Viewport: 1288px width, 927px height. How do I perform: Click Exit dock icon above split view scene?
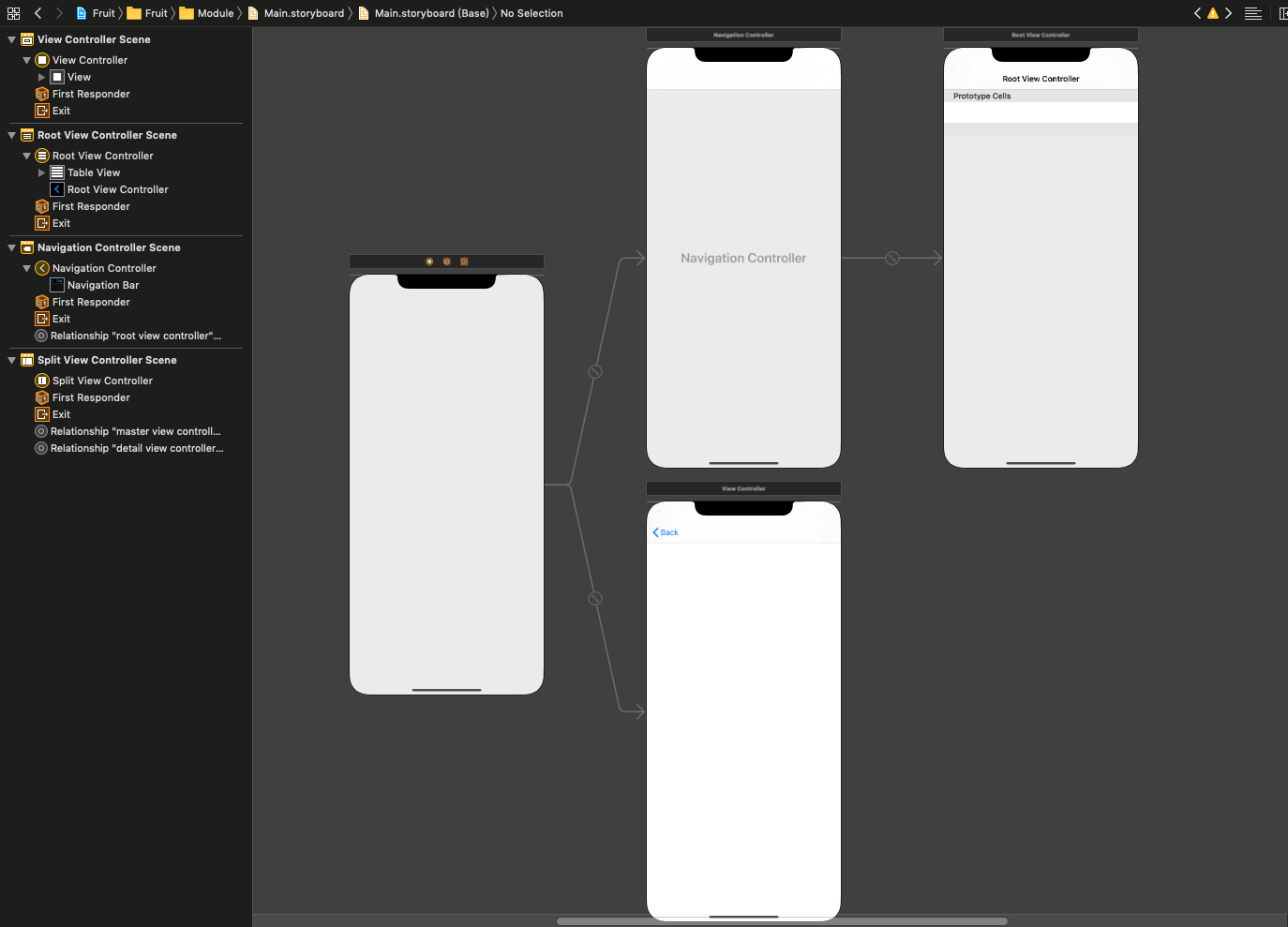(x=464, y=262)
